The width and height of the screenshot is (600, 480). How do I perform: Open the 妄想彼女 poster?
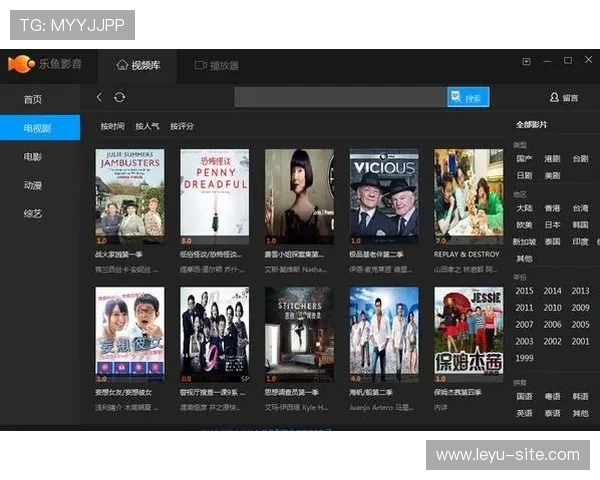pos(130,335)
